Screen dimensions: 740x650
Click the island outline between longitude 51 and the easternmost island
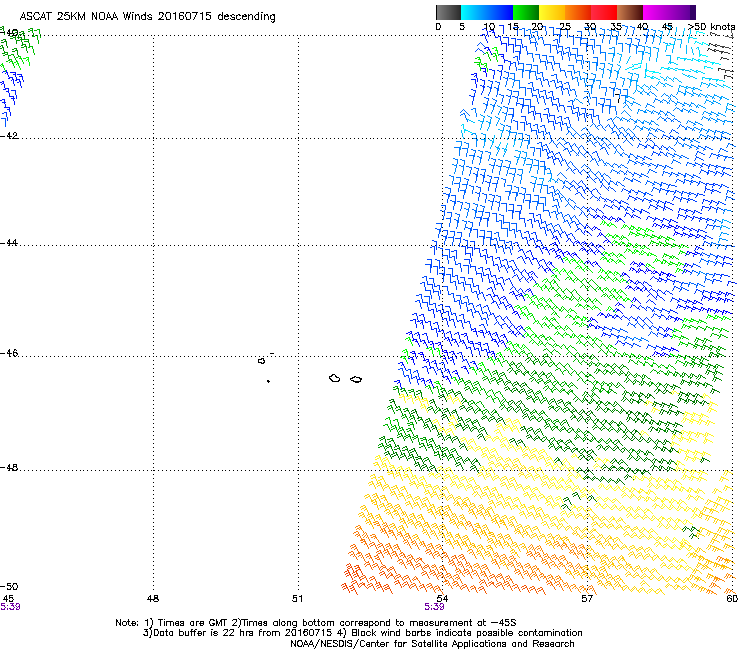[335, 378]
